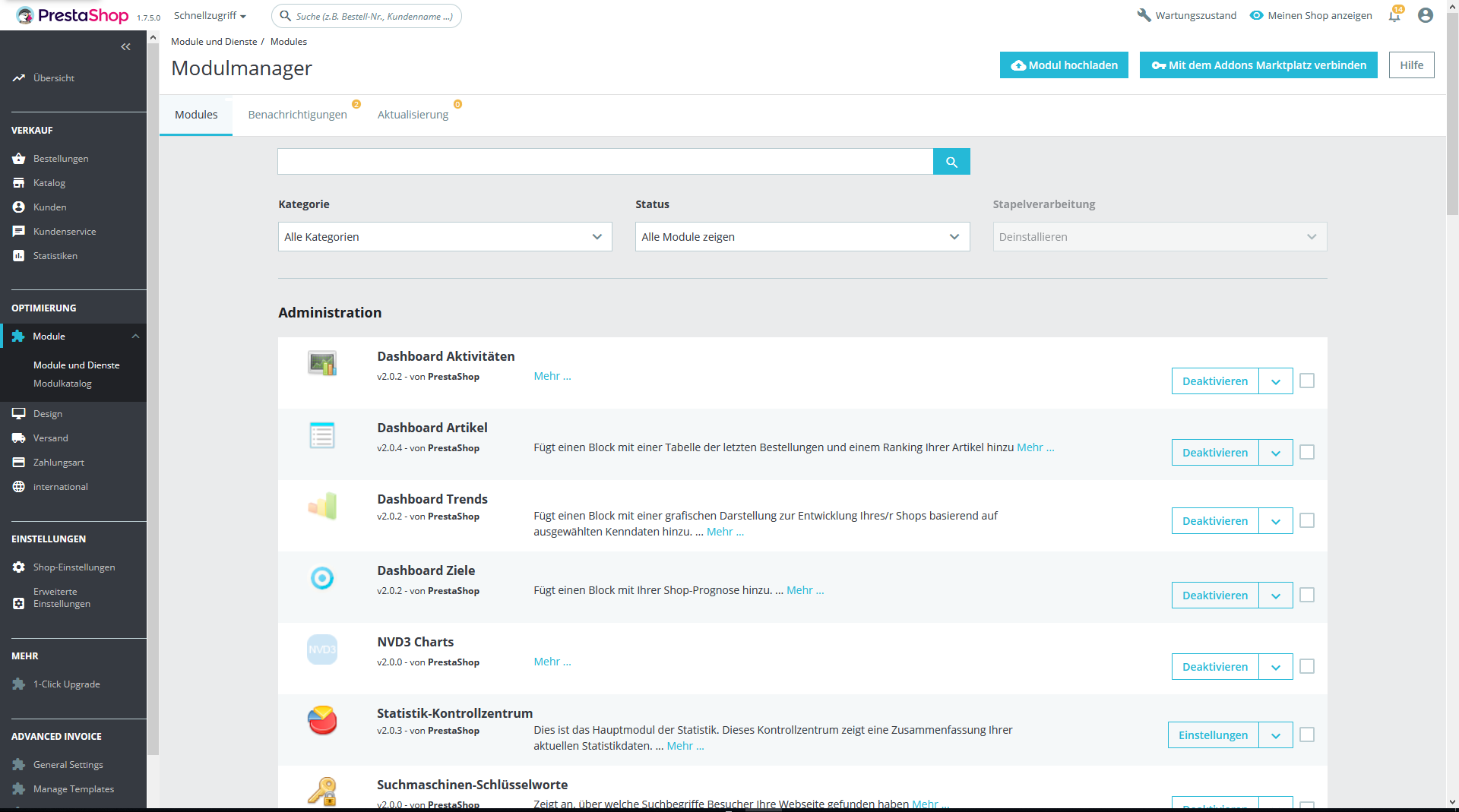The width and height of the screenshot is (1459, 812).
Task: Click the magnifier search button for modules
Action: [951, 162]
